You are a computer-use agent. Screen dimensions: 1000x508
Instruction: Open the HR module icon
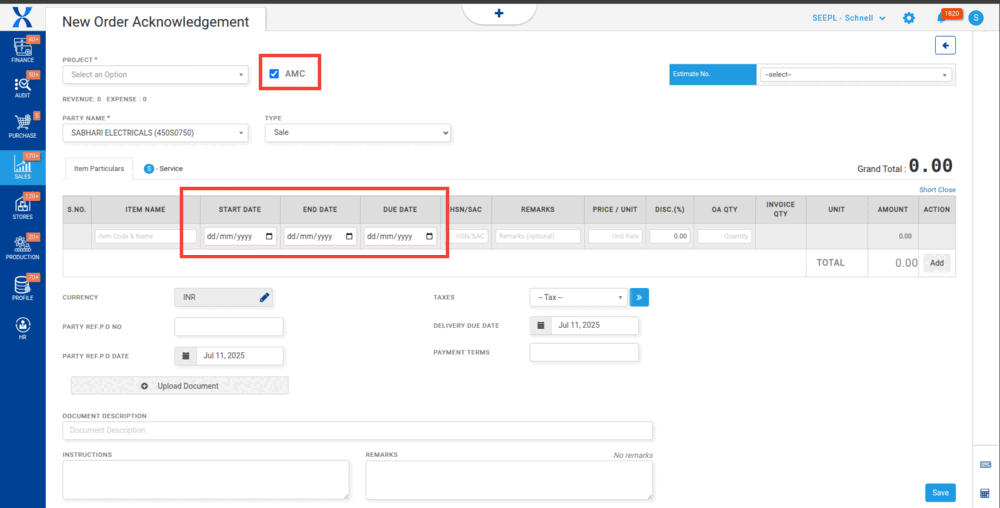pos(22,327)
